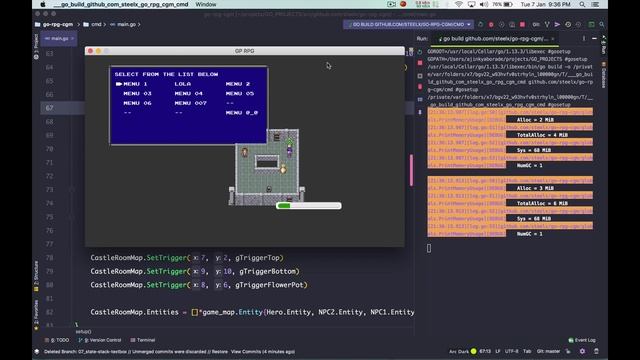The height and width of the screenshot is (360, 640).
Task: Open Git history clock icon
Action: click(x=568, y=24)
